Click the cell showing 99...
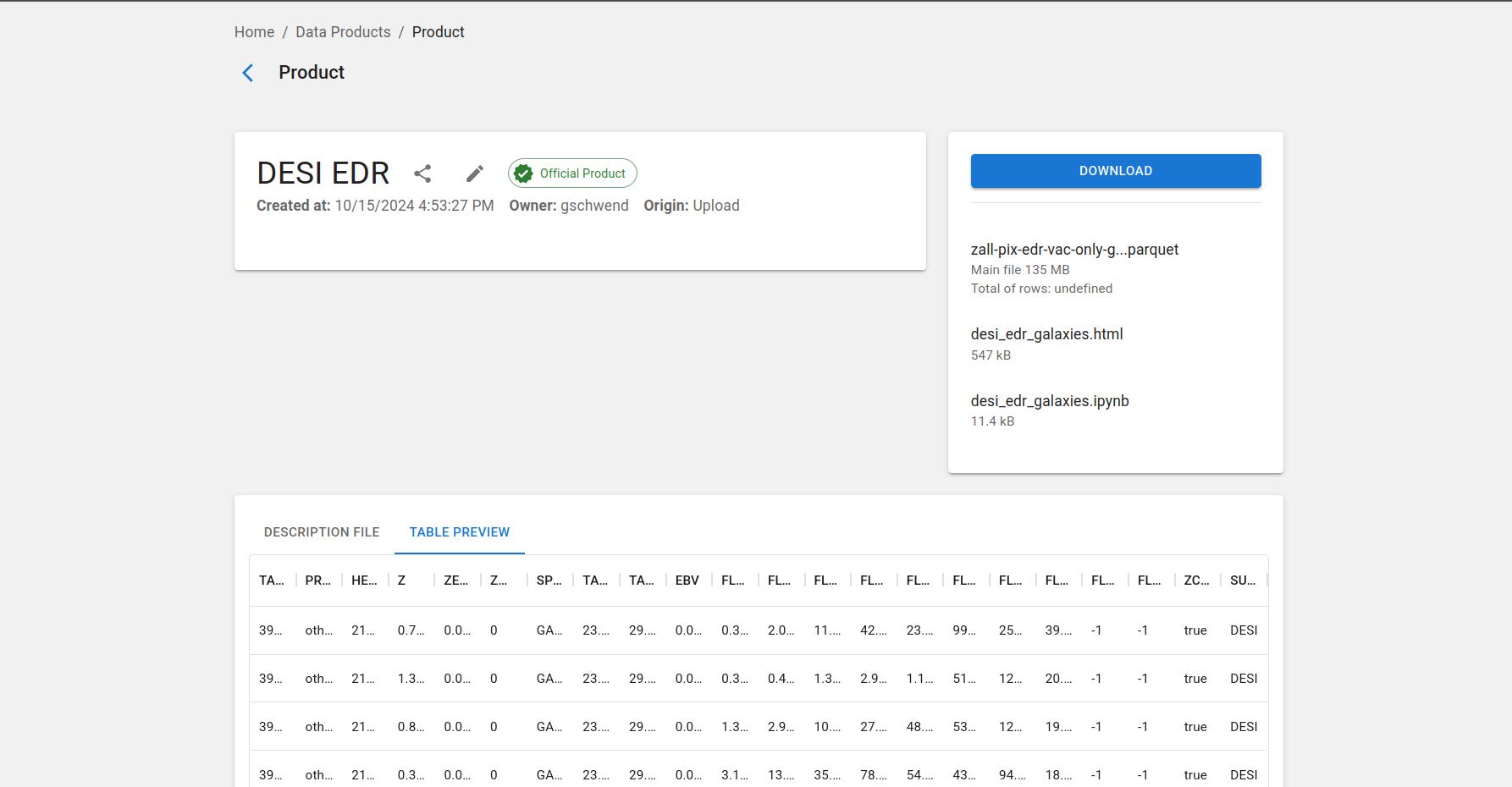 click(966, 630)
